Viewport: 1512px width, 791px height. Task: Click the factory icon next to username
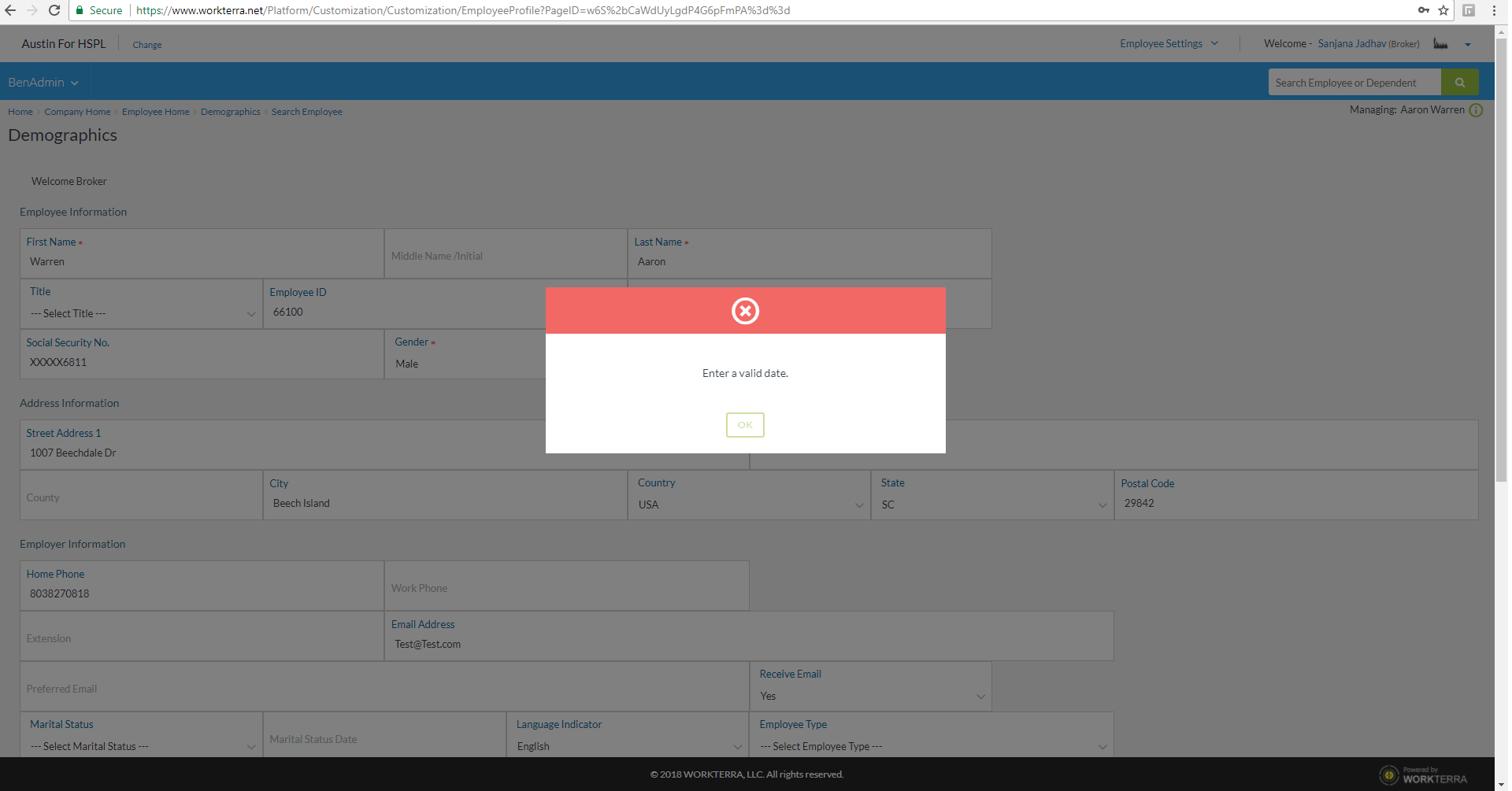pyautogui.click(x=1440, y=44)
